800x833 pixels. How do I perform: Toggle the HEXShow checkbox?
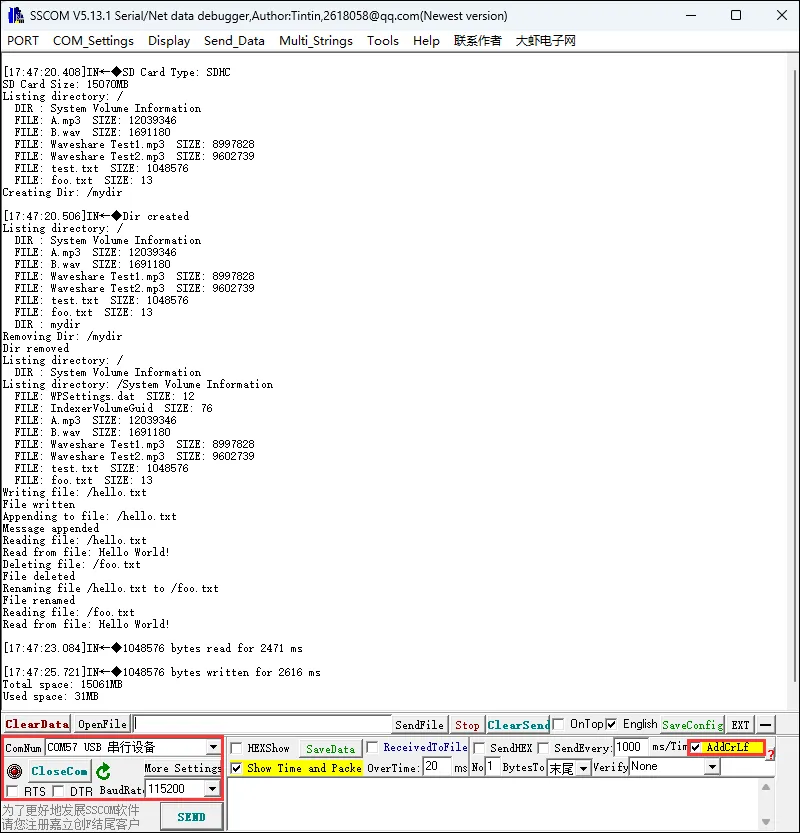click(x=237, y=748)
